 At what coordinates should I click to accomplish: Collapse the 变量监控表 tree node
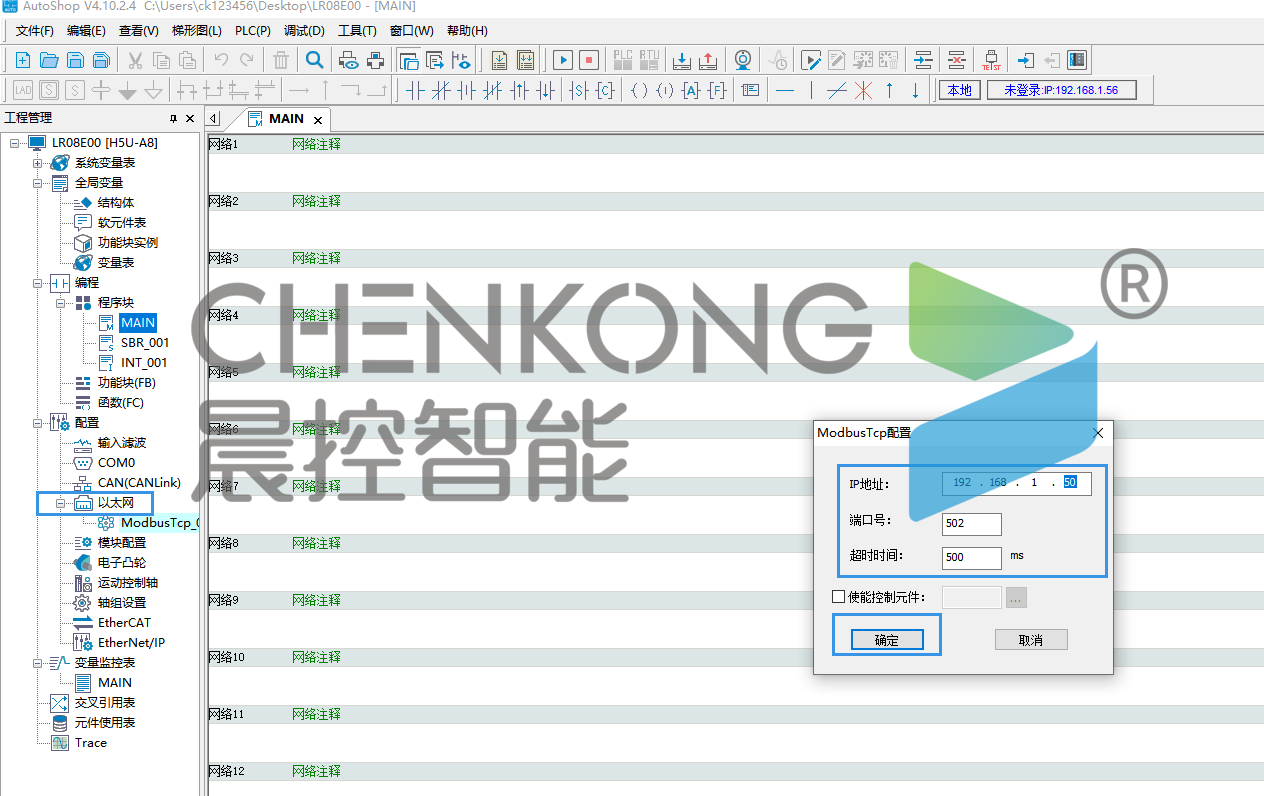[x=37, y=663]
